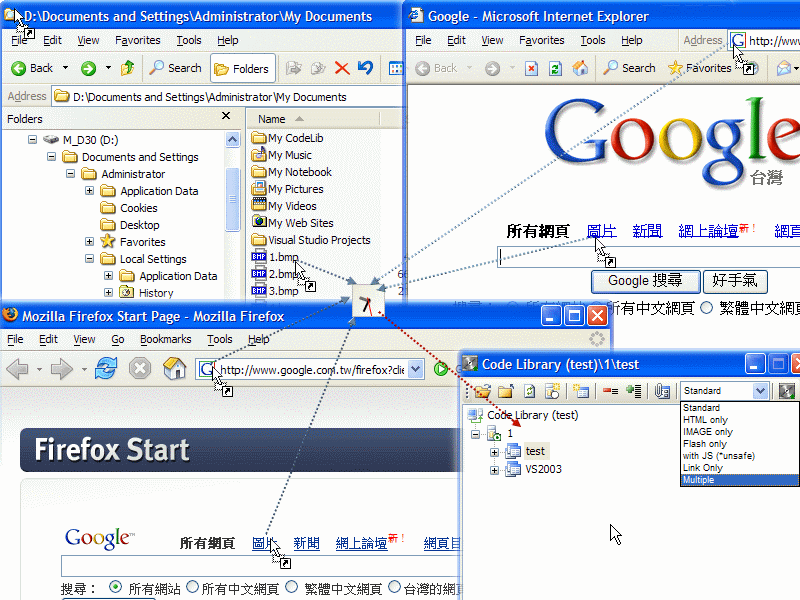
Task: Click the new-table sparkle icon in Code Library
Action: tap(581, 391)
